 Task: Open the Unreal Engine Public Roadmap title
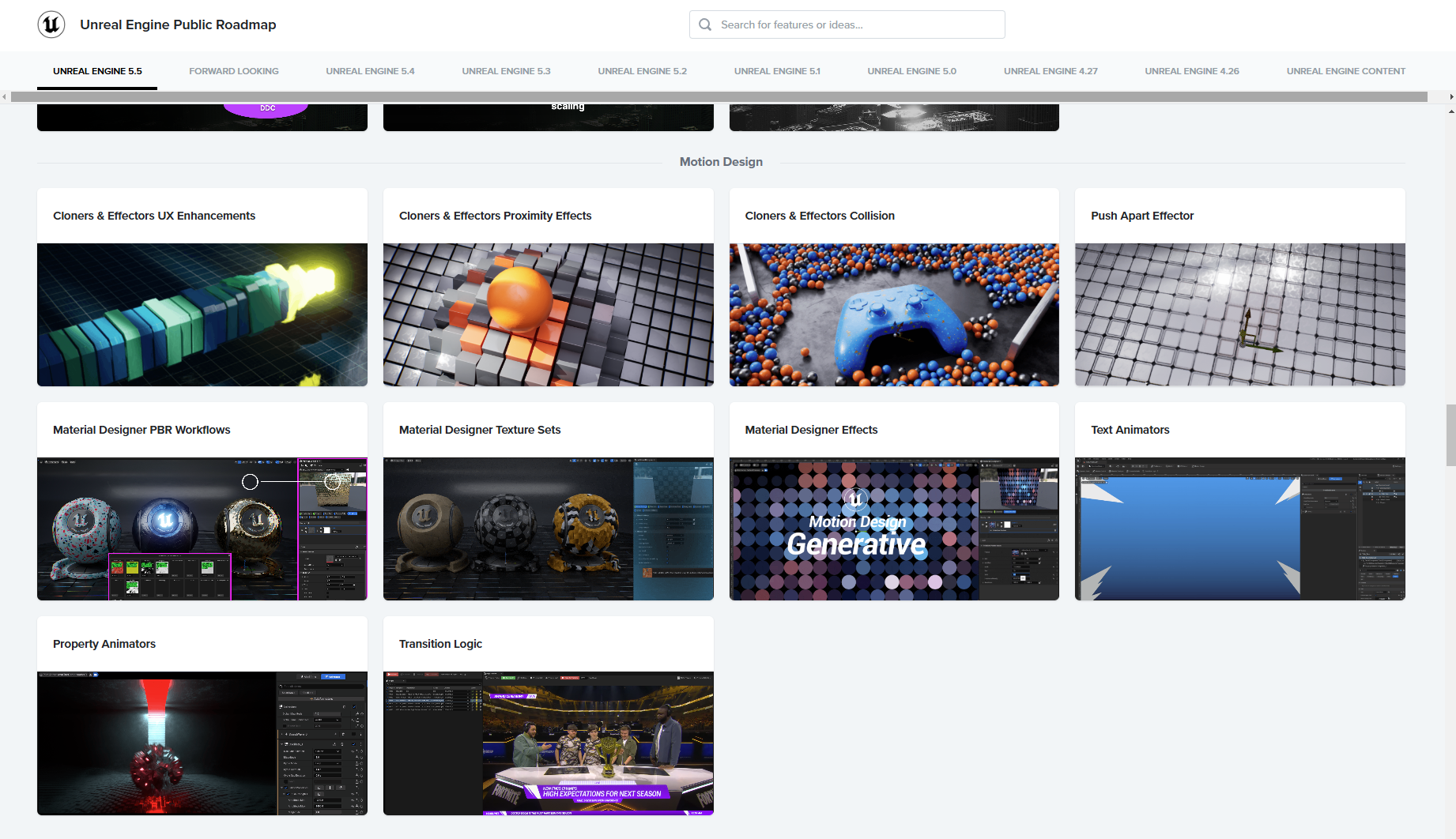pyautogui.click(x=178, y=24)
